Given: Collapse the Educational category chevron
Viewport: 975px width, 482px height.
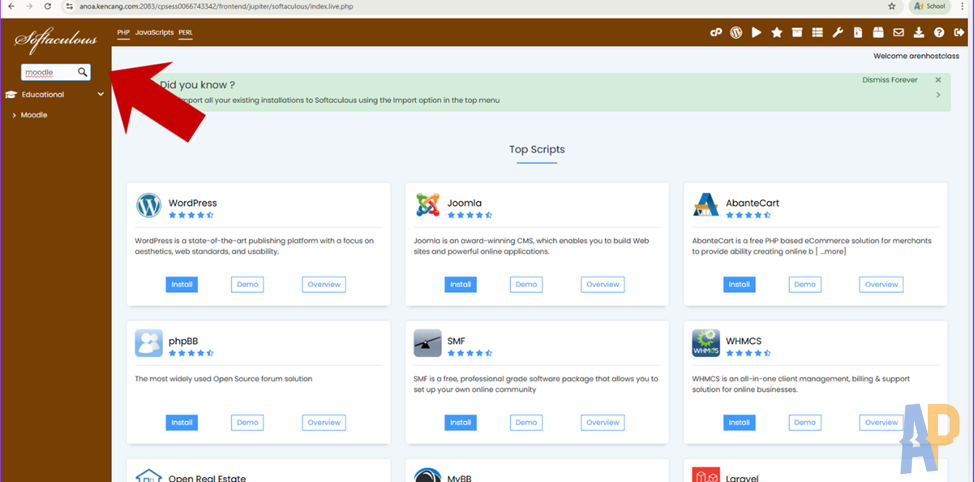Looking at the screenshot, I should 101,94.
